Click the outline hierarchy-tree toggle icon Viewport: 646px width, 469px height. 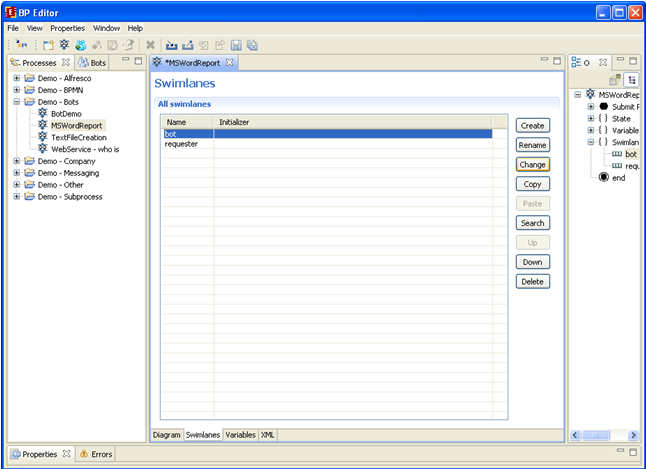click(x=631, y=79)
